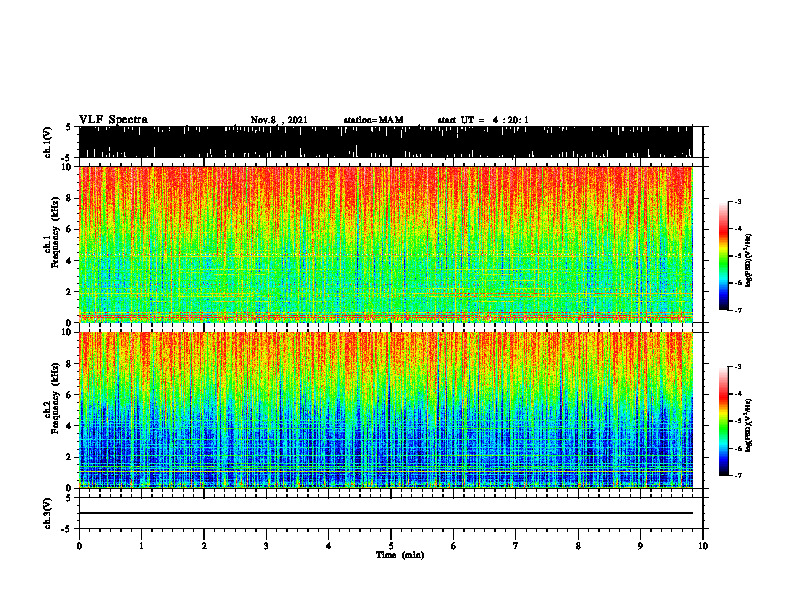Click the ch.2 spectrogram color scale bar
The image size is (792, 612).
tap(723, 421)
